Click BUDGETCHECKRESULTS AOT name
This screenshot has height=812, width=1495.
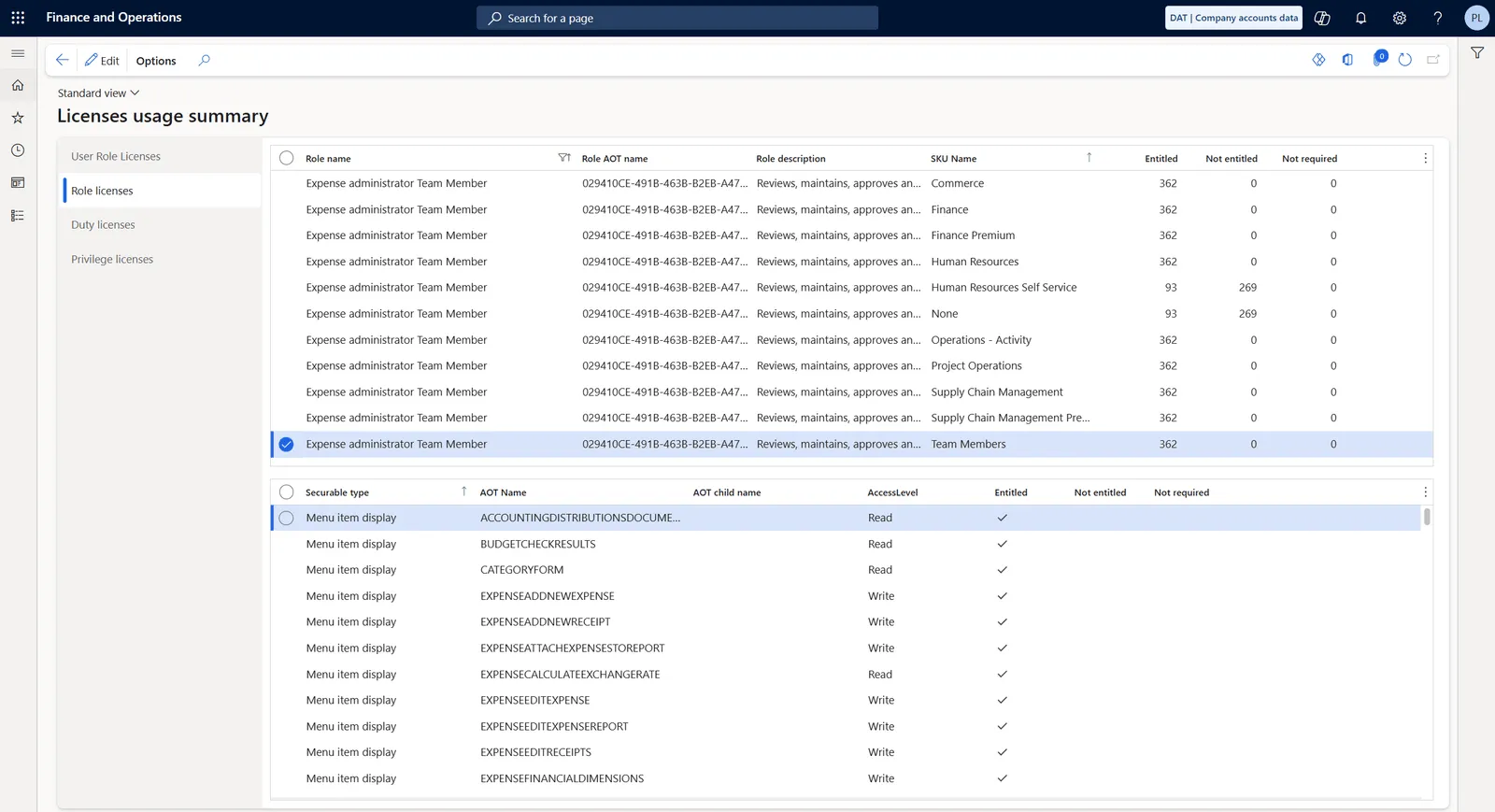(538, 544)
